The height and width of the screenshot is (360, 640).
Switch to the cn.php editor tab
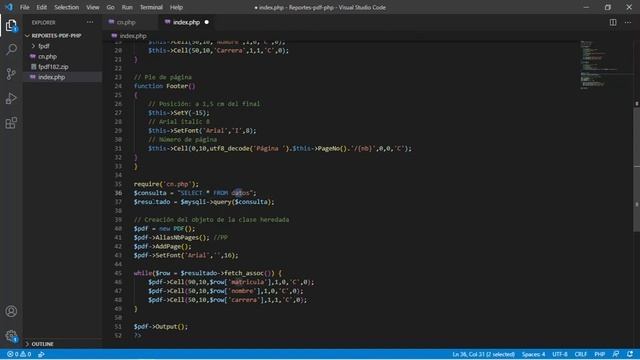coord(130,22)
